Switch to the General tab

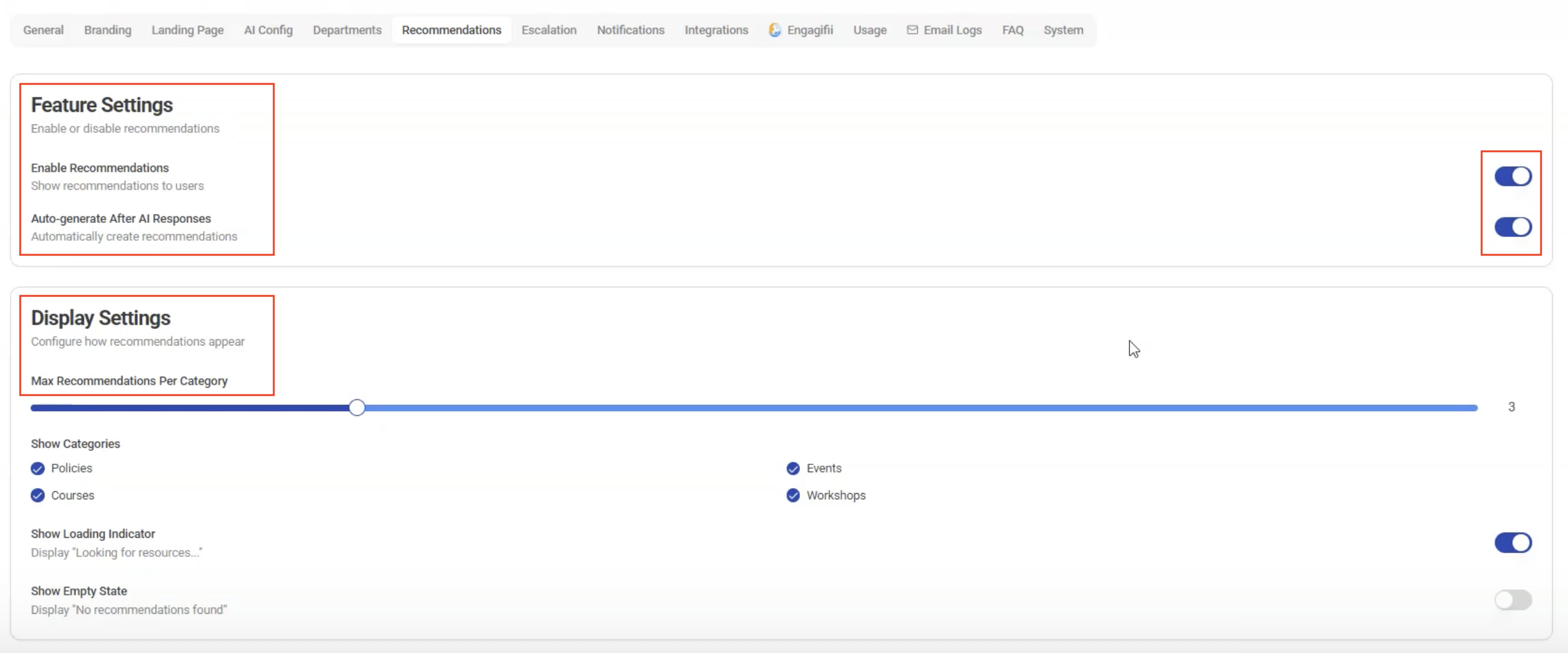(43, 30)
